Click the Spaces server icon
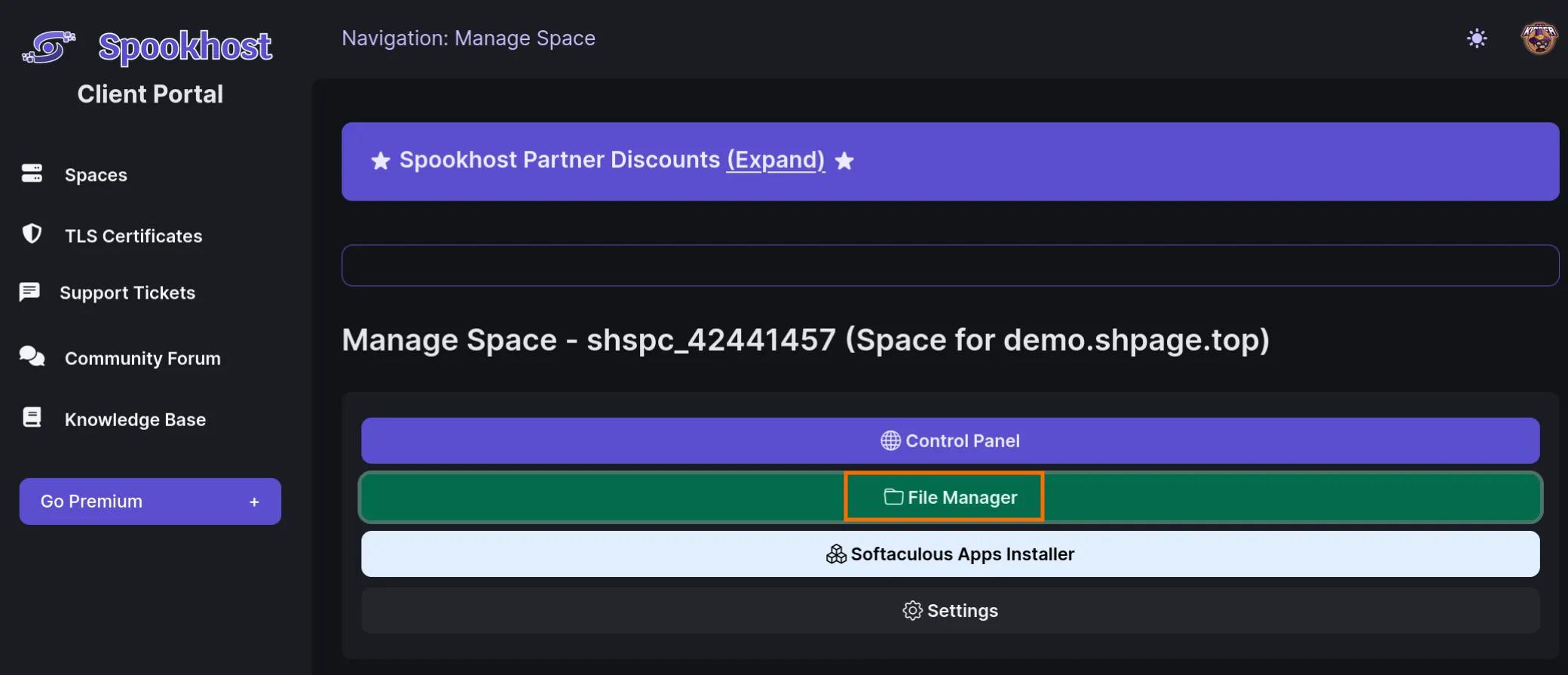The height and width of the screenshot is (675, 1568). pyautogui.click(x=32, y=173)
